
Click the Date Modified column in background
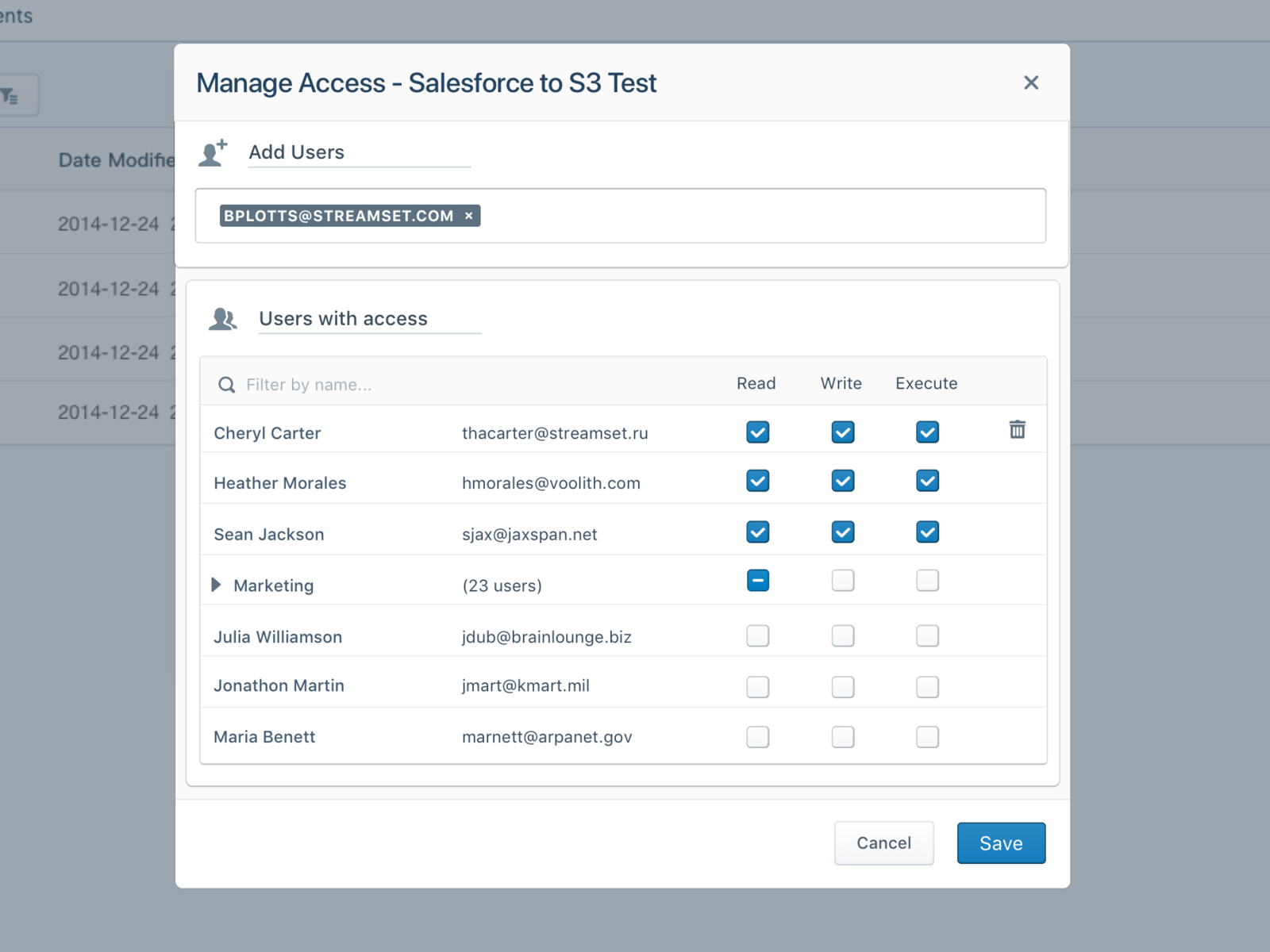pyautogui.click(x=117, y=160)
